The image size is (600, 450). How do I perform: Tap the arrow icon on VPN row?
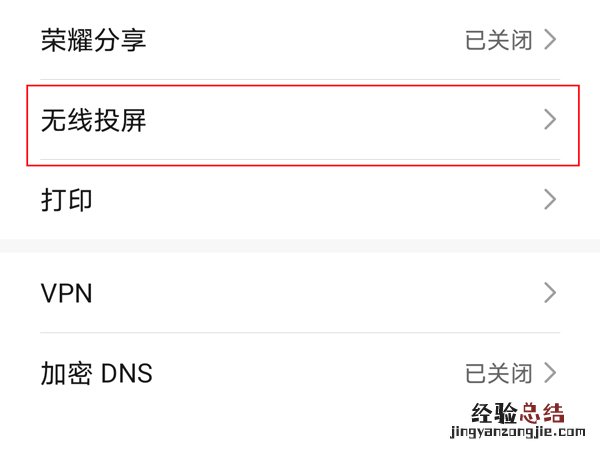(549, 293)
